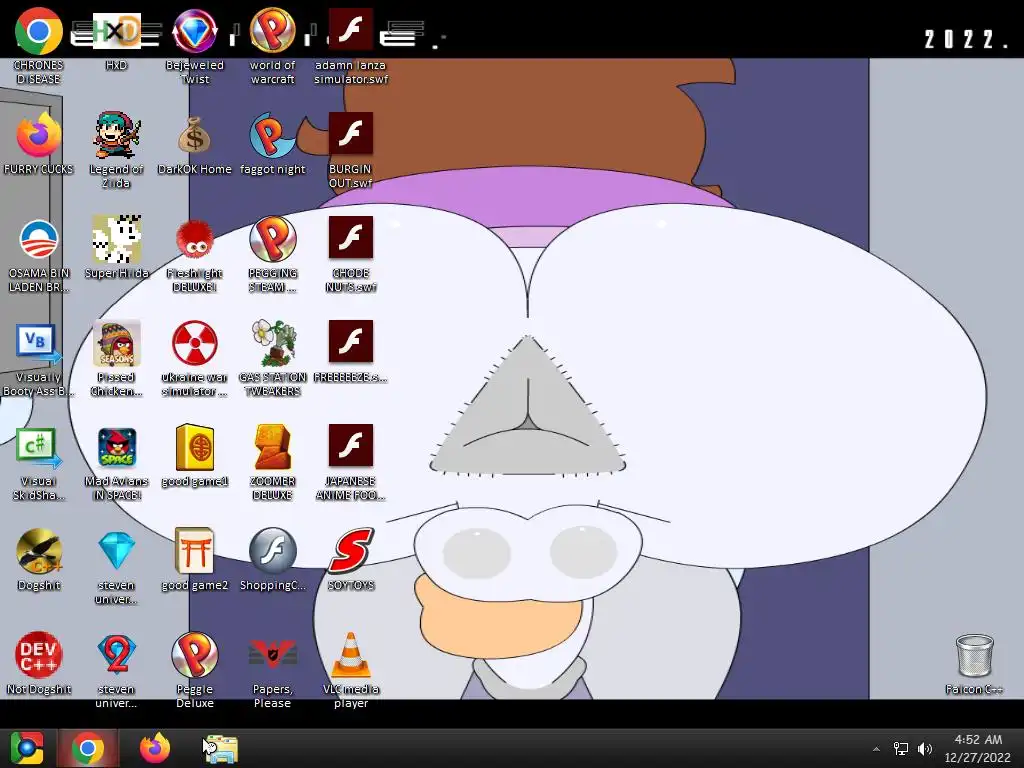Launch the Angry Birds Seasons Chicken shortcut
1024x768 pixels.
point(116,344)
